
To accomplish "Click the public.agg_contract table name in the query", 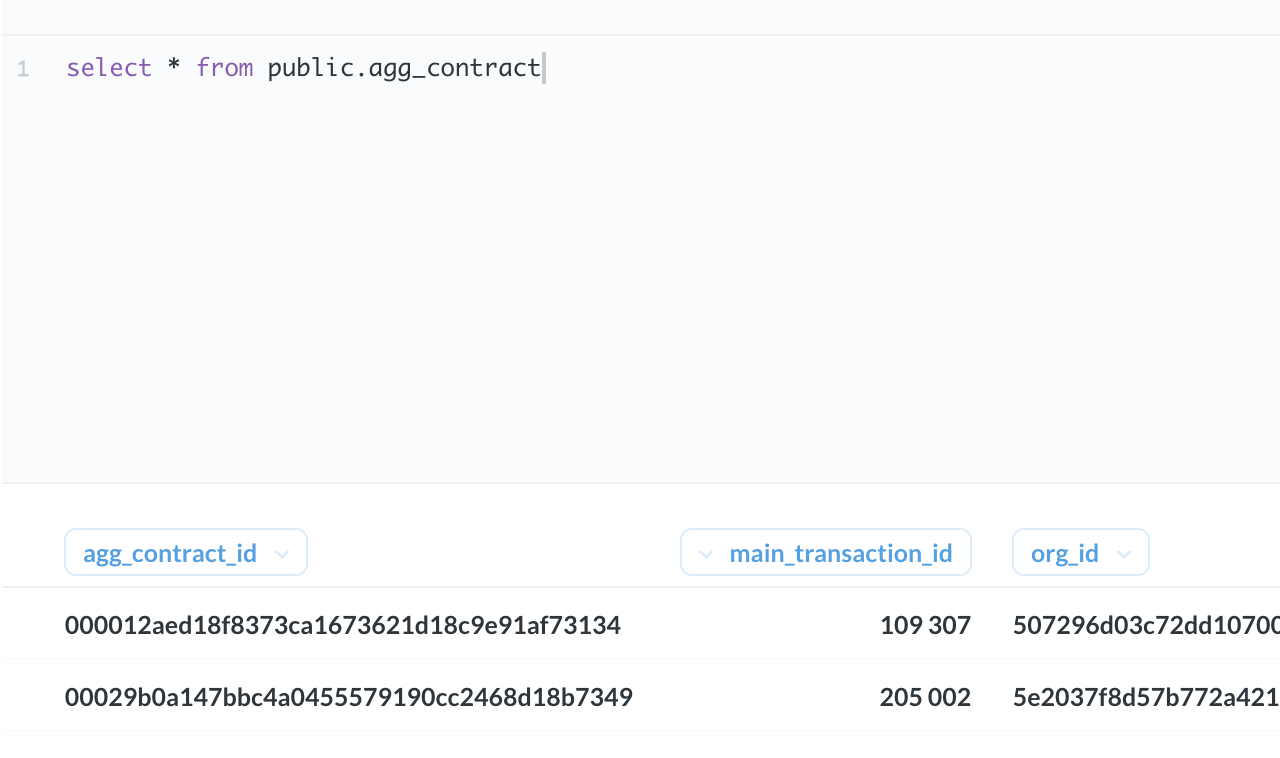I will point(403,67).
